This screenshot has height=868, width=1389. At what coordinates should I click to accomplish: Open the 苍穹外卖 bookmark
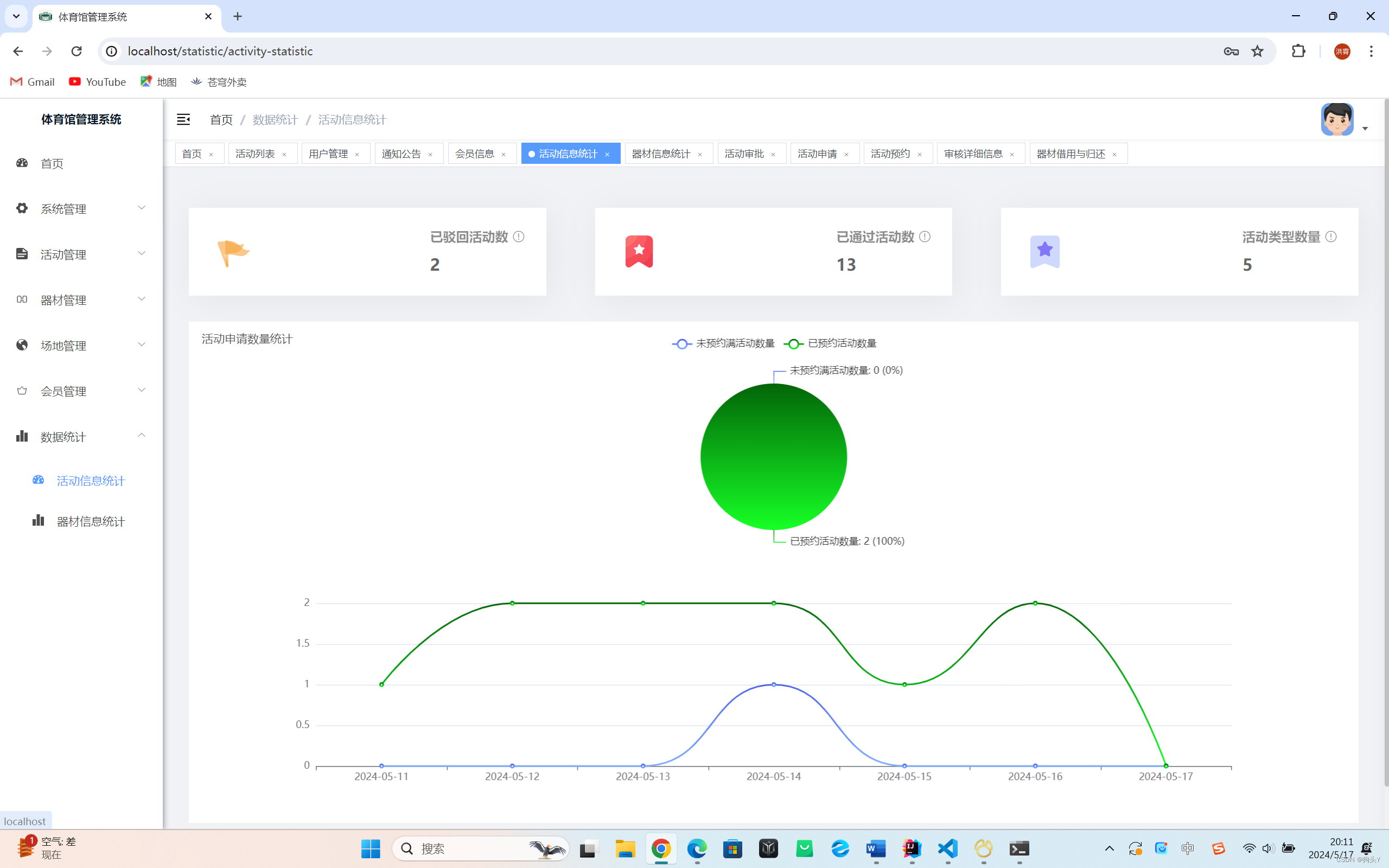pyautogui.click(x=219, y=82)
